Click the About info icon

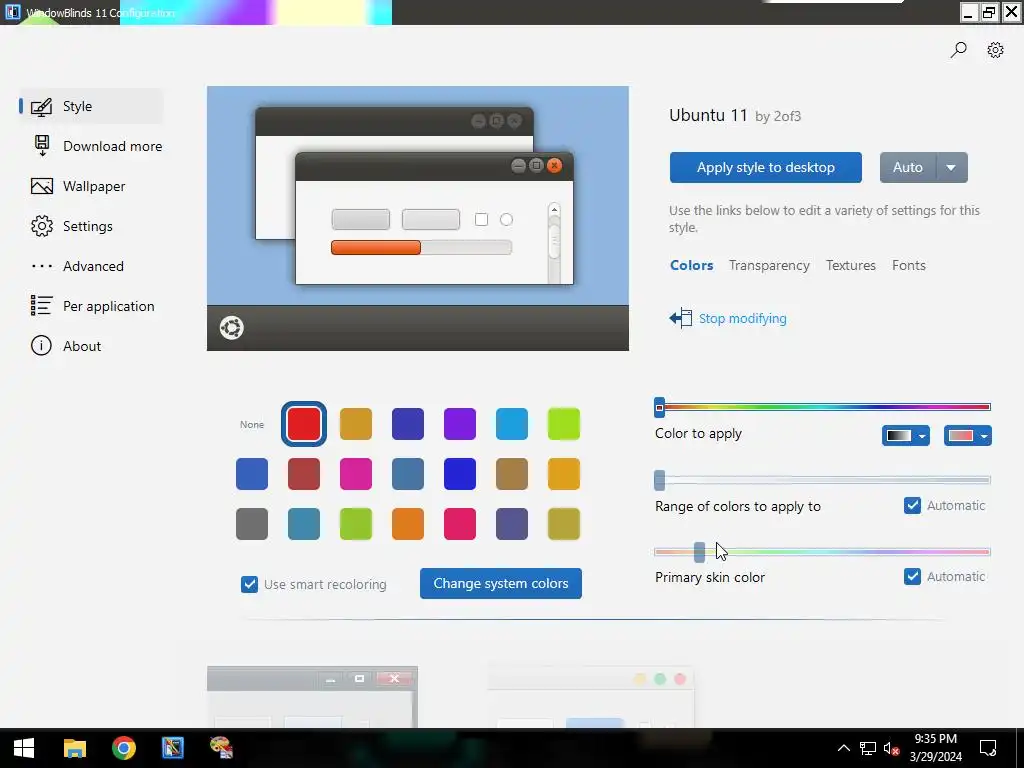(x=41, y=345)
